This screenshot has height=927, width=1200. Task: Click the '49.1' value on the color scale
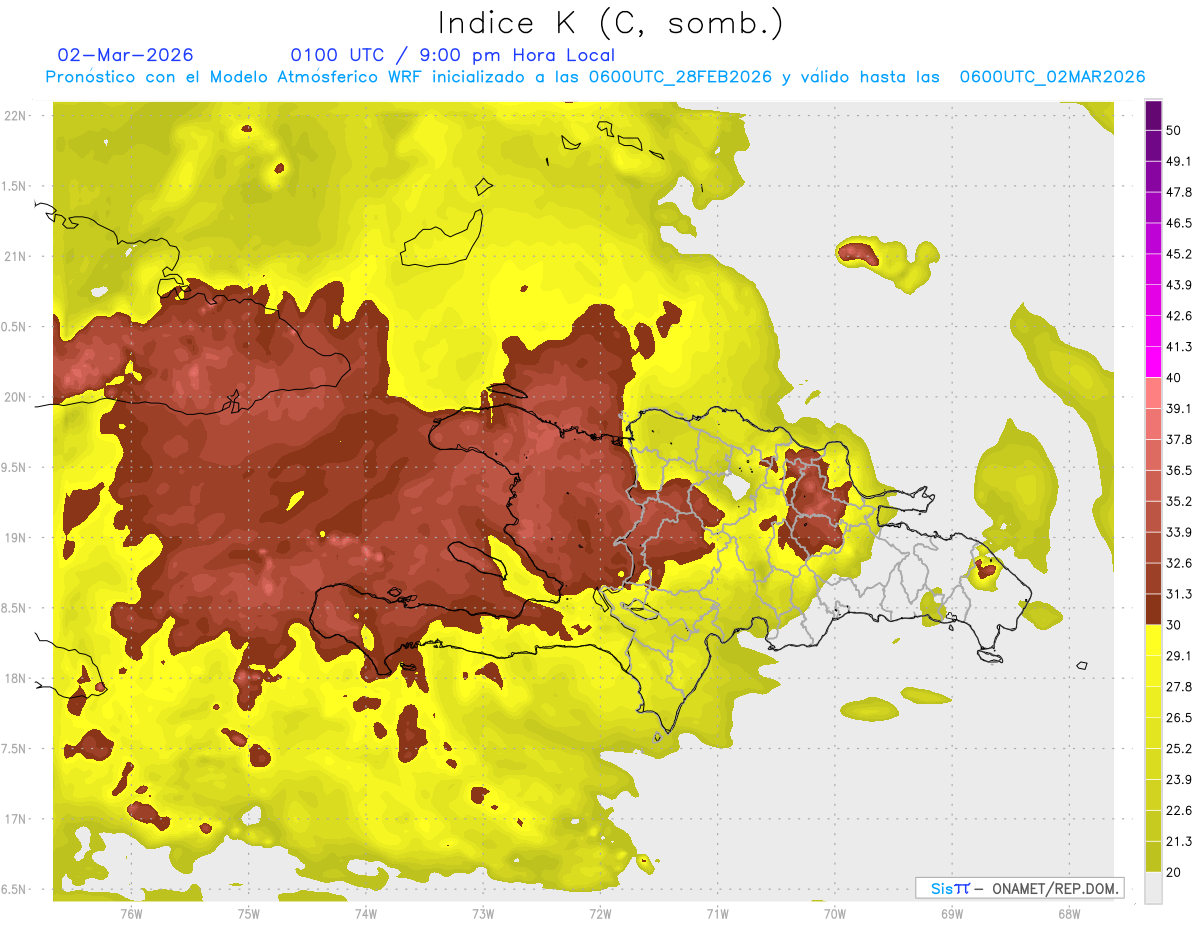(x=1179, y=162)
